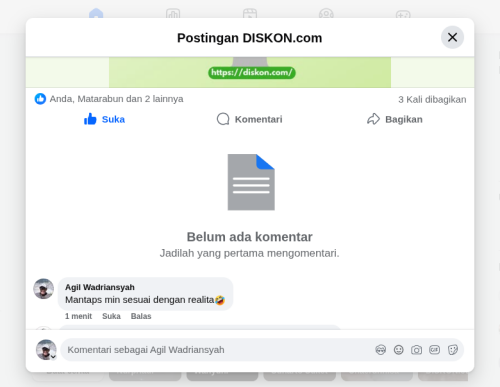Open the sticker picker in comment box
Viewport: 500px width, 387px height.
453,350
